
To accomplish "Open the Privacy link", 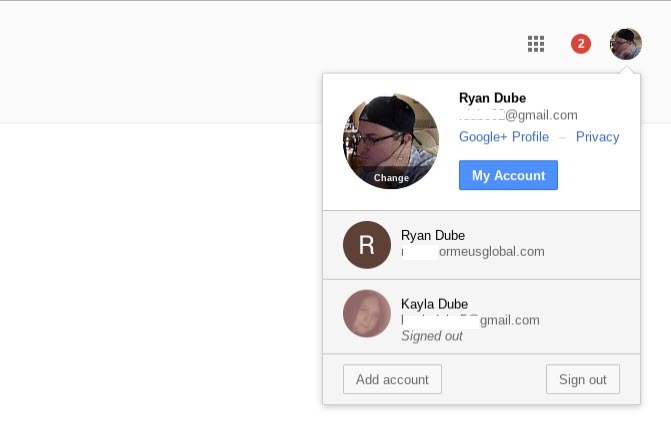I will [597, 136].
